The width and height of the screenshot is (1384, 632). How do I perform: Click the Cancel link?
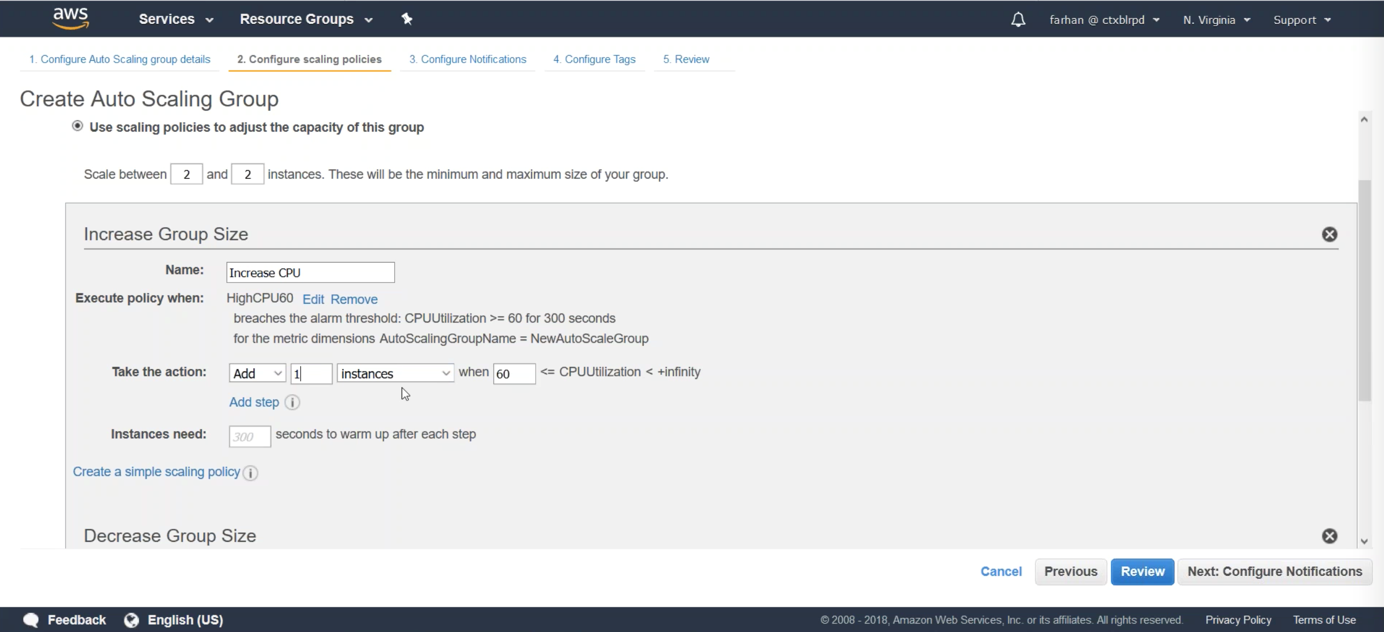point(1001,571)
